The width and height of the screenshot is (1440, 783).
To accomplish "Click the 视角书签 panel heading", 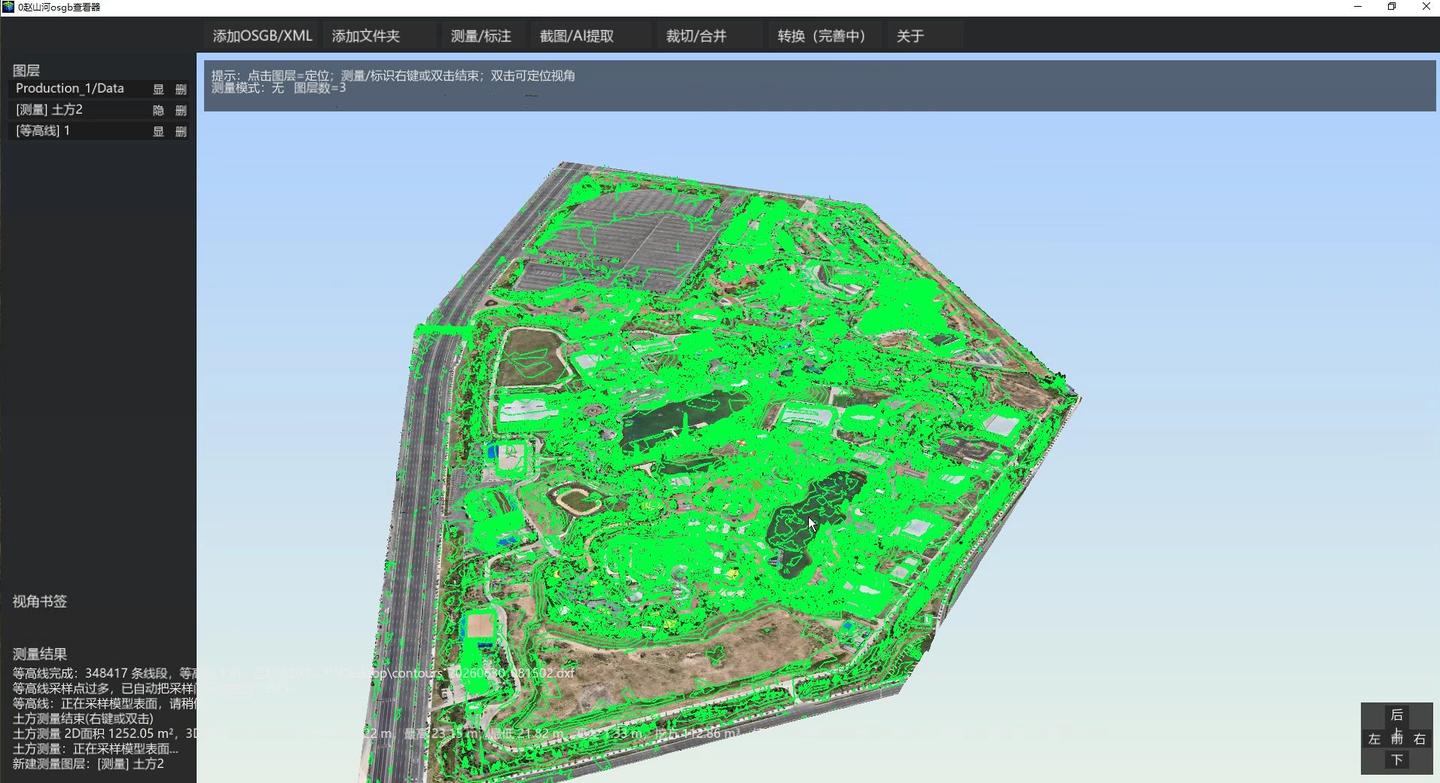I will tap(40, 601).
